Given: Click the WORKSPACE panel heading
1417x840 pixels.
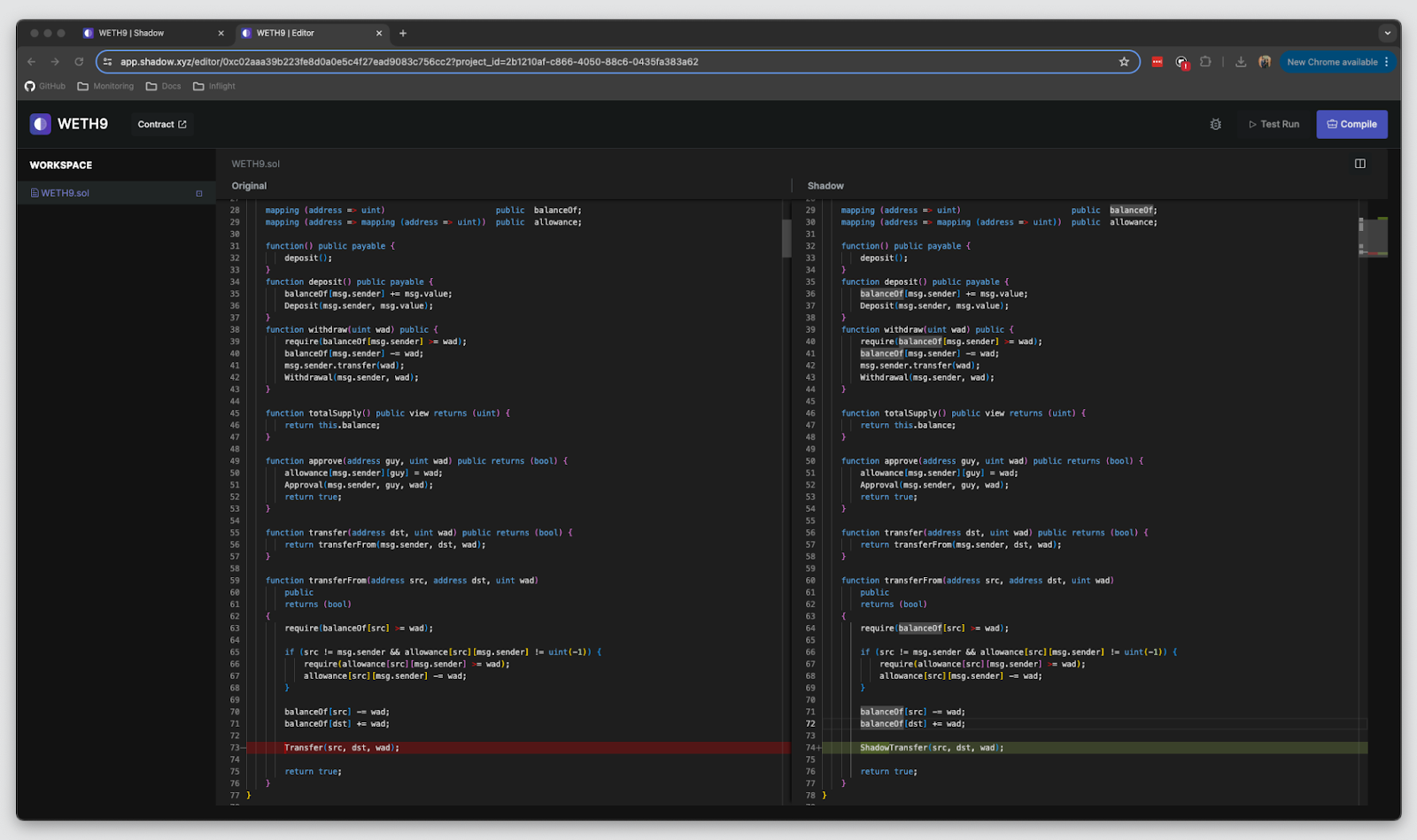Looking at the screenshot, I should (61, 166).
